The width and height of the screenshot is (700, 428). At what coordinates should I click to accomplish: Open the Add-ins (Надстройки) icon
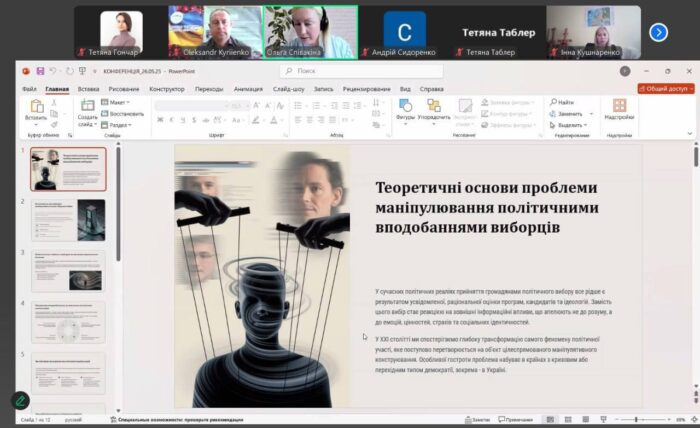tap(619, 108)
